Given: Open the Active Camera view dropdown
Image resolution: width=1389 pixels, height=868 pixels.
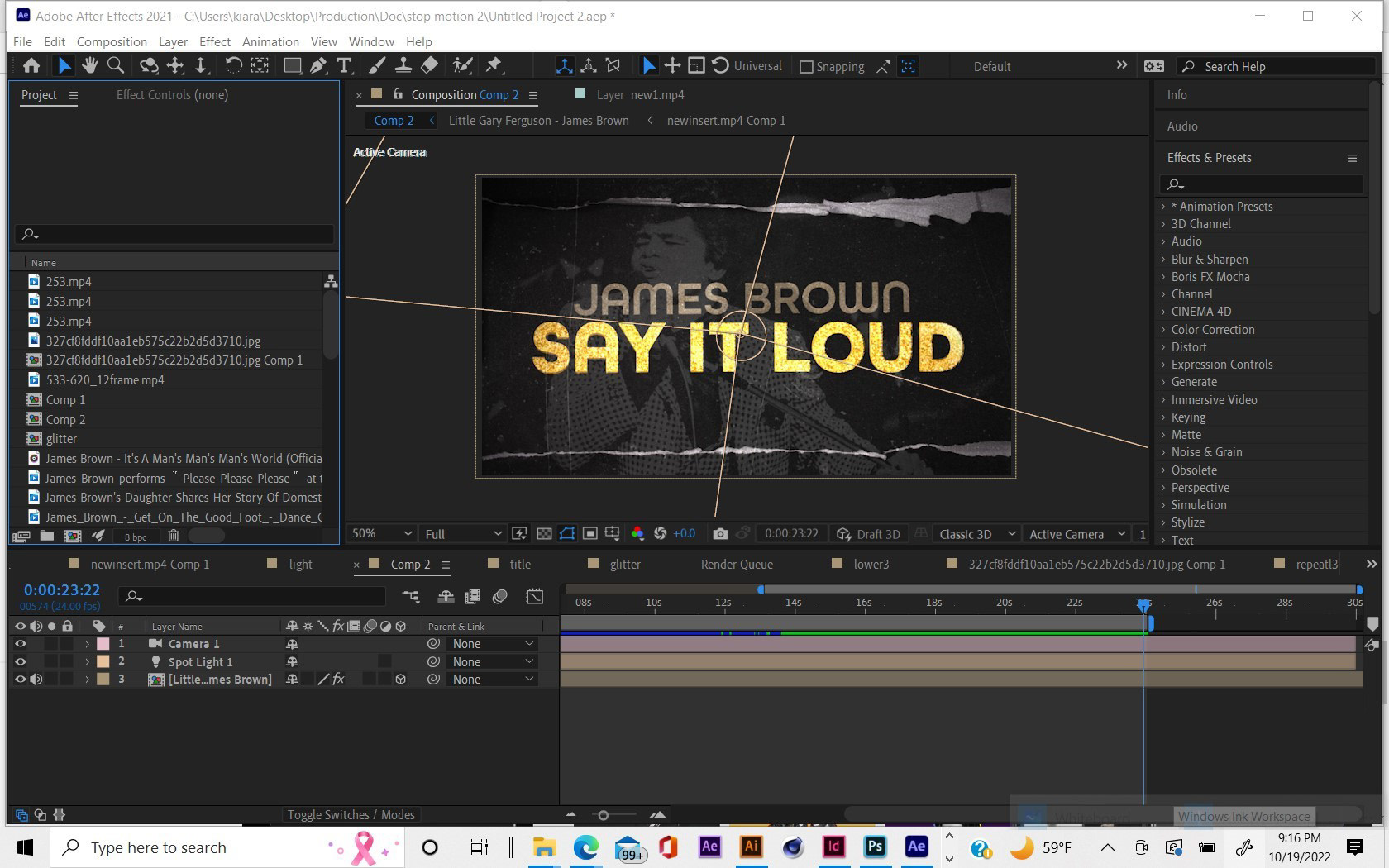Looking at the screenshot, I should click(1076, 534).
